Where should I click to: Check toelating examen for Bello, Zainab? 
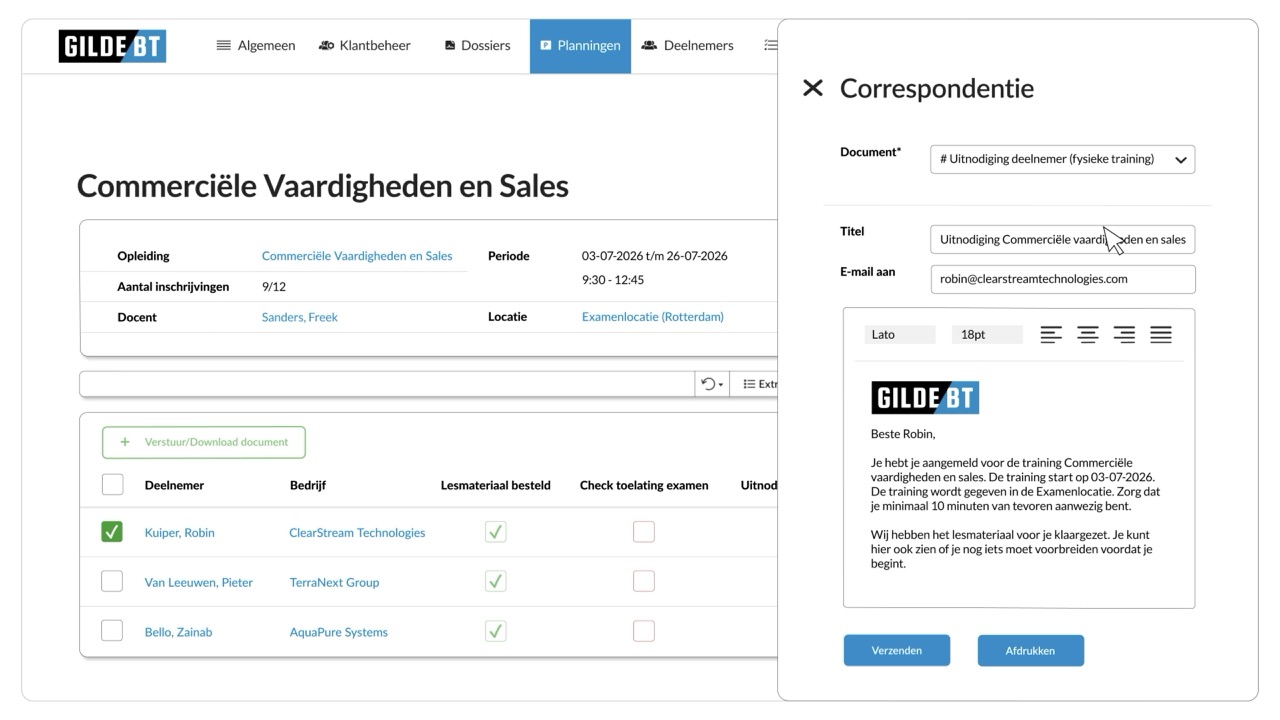pyautogui.click(x=644, y=631)
